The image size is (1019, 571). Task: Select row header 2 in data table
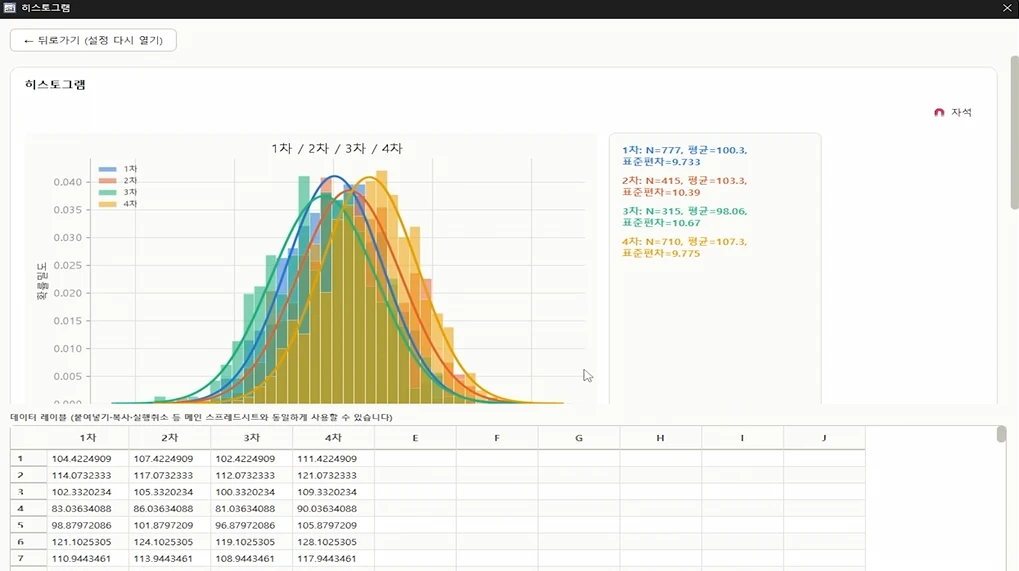(x=29, y=476)
